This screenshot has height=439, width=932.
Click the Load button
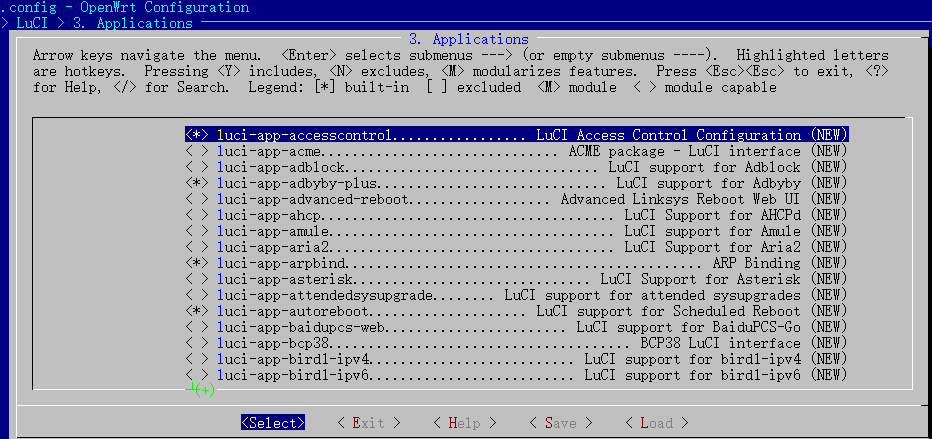(657, 423)
